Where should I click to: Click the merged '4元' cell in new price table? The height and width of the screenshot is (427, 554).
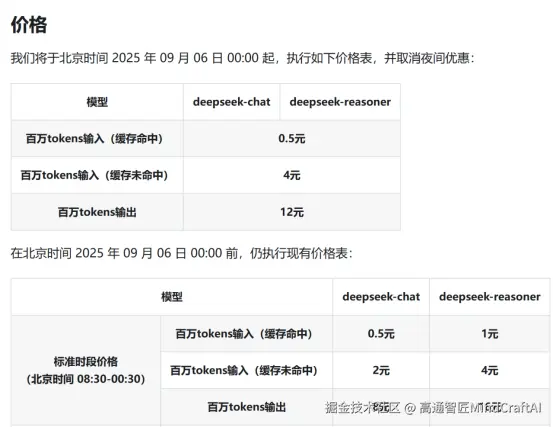pos(292,175)
